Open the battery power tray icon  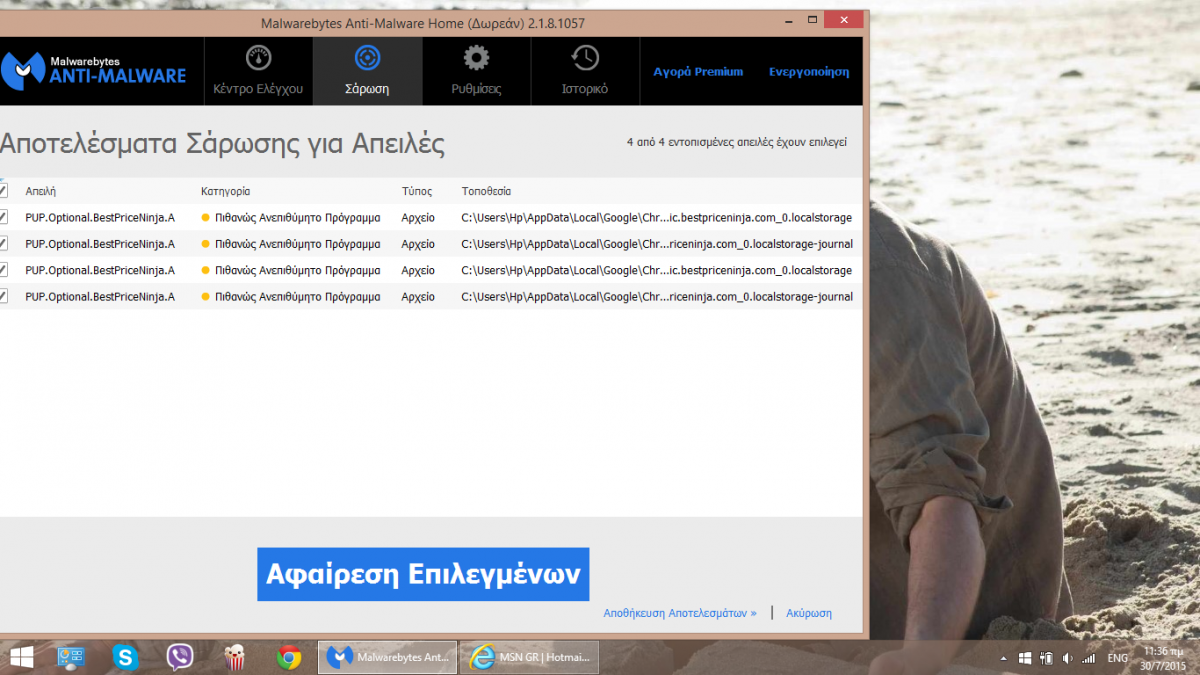(1047, 658)
